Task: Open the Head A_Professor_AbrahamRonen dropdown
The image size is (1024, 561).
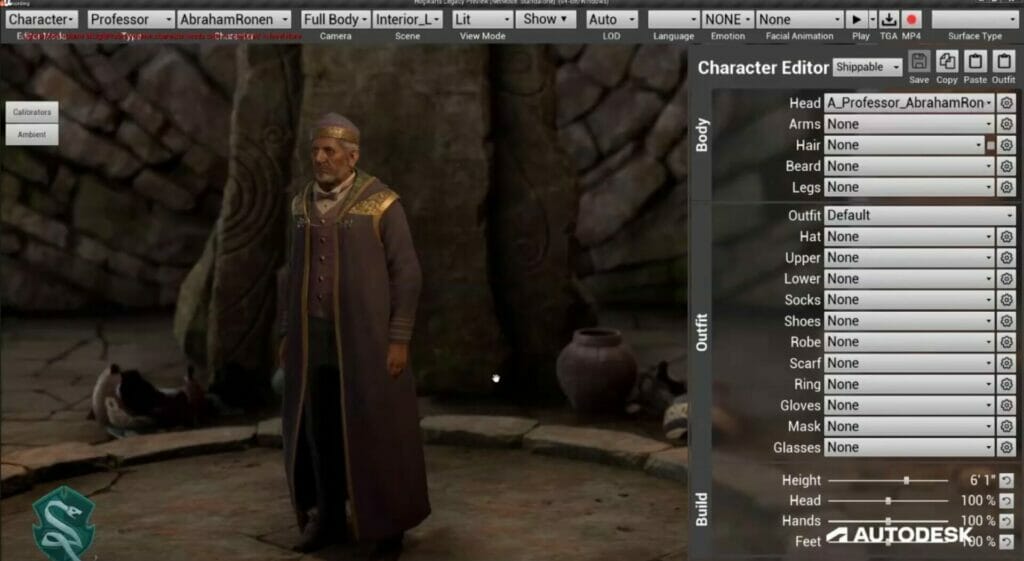Action: (909, 103)
